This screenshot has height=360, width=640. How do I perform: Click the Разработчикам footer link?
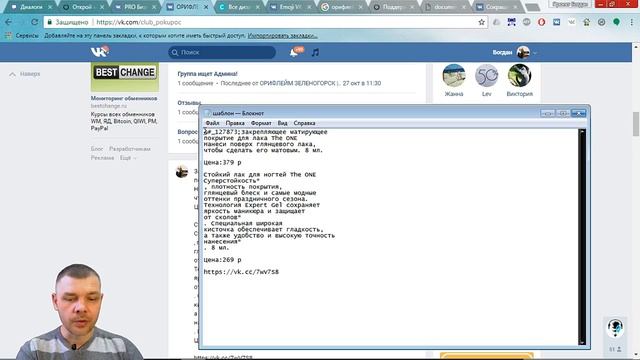pyautogui.click(x=130, y=149)
